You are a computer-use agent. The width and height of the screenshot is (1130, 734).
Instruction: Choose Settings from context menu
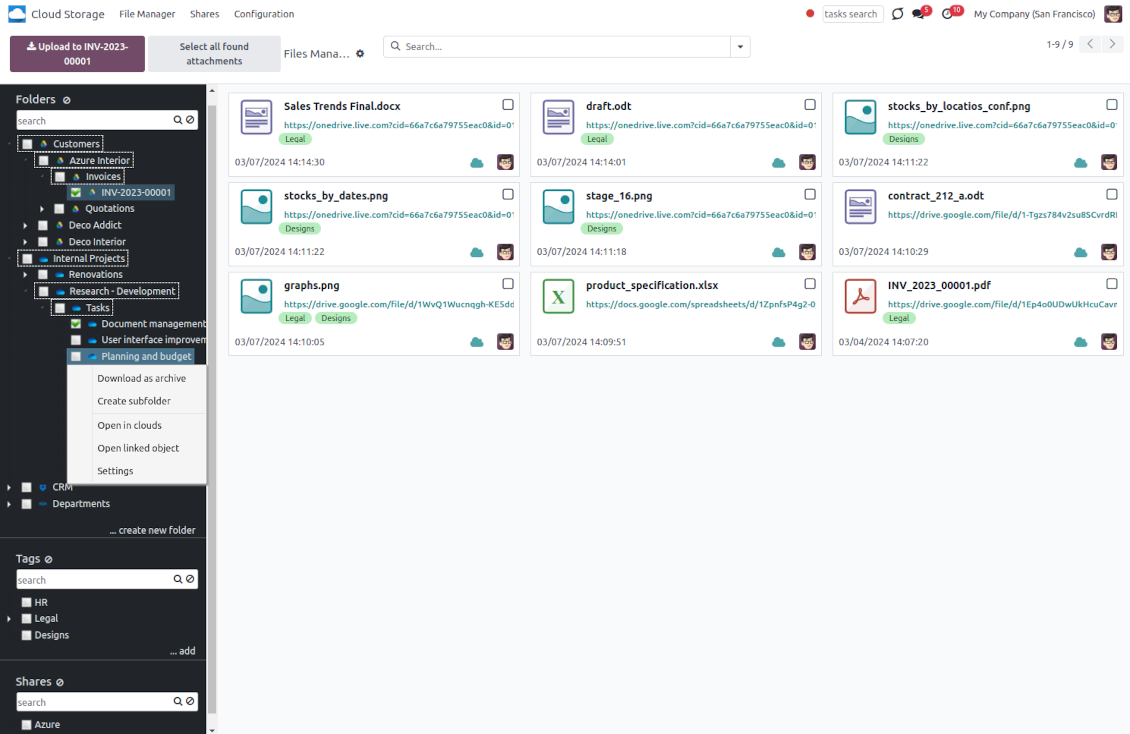[x=115, y=471]
